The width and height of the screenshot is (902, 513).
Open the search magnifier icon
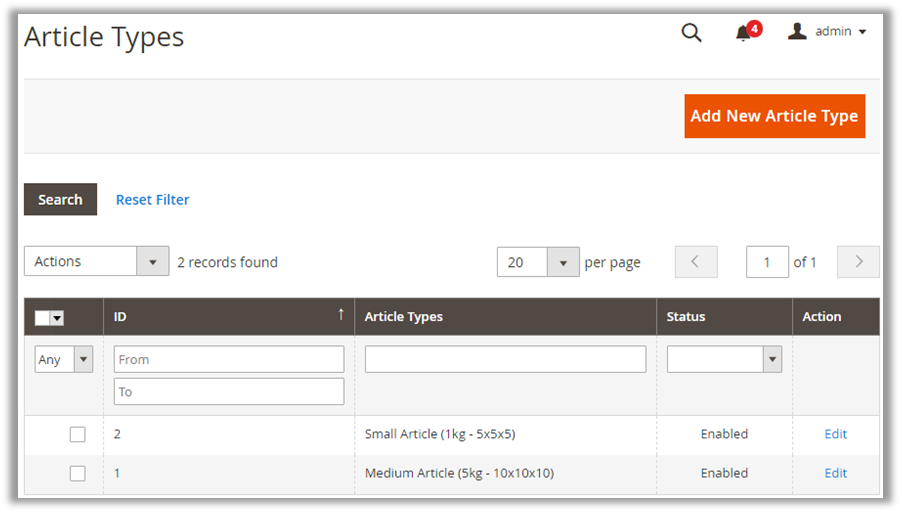(691, 32)
